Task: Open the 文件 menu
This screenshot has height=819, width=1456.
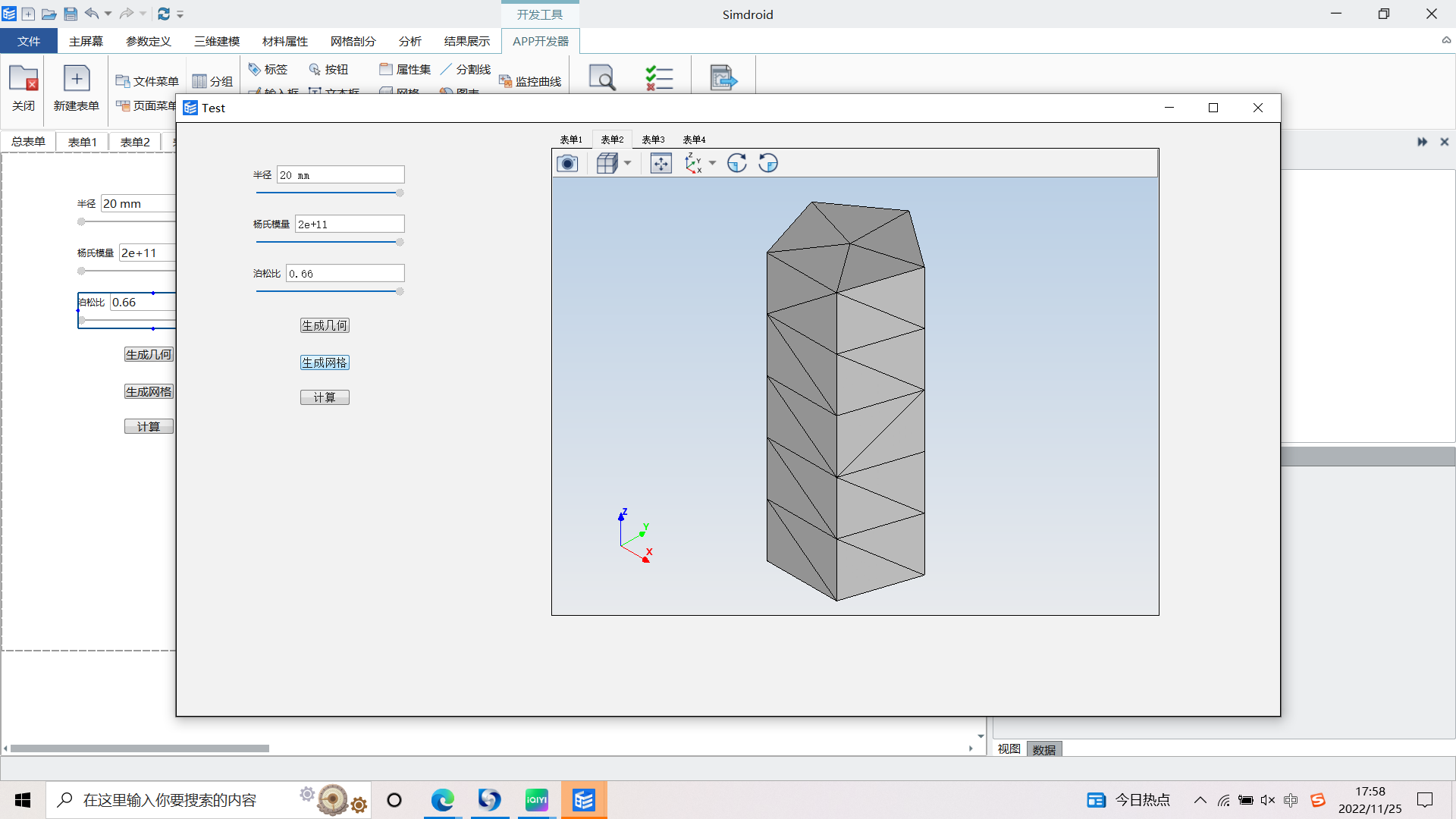Action: 29,41
